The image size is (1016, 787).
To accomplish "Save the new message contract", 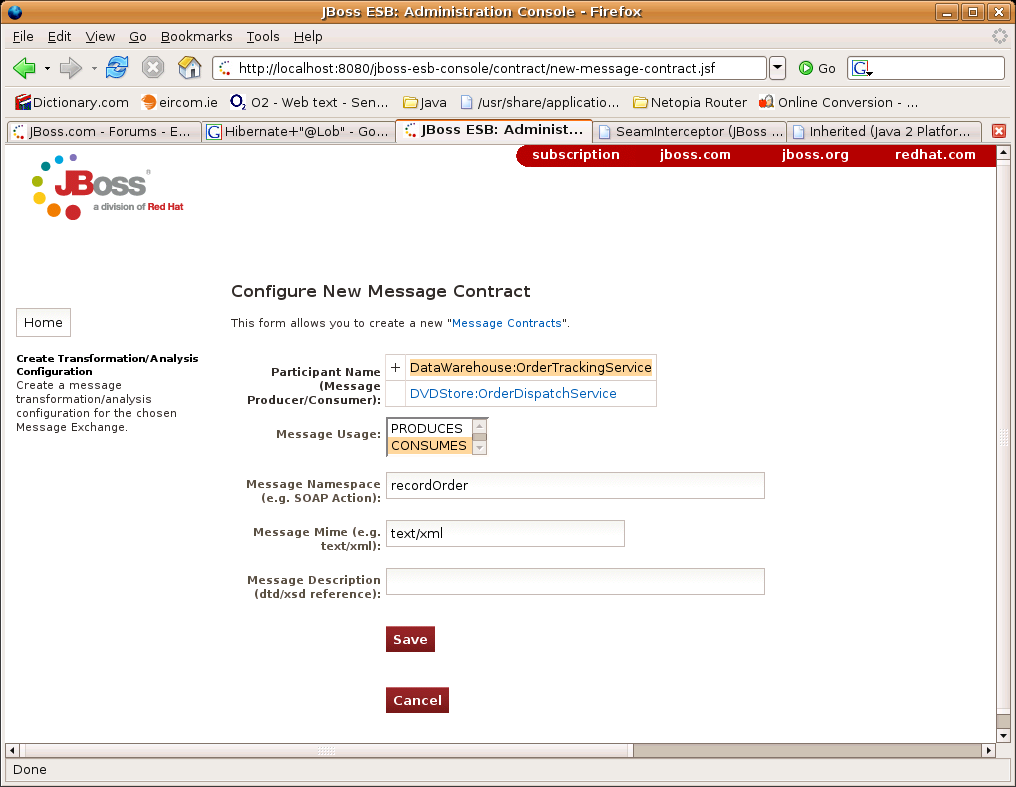I will 410,639.
